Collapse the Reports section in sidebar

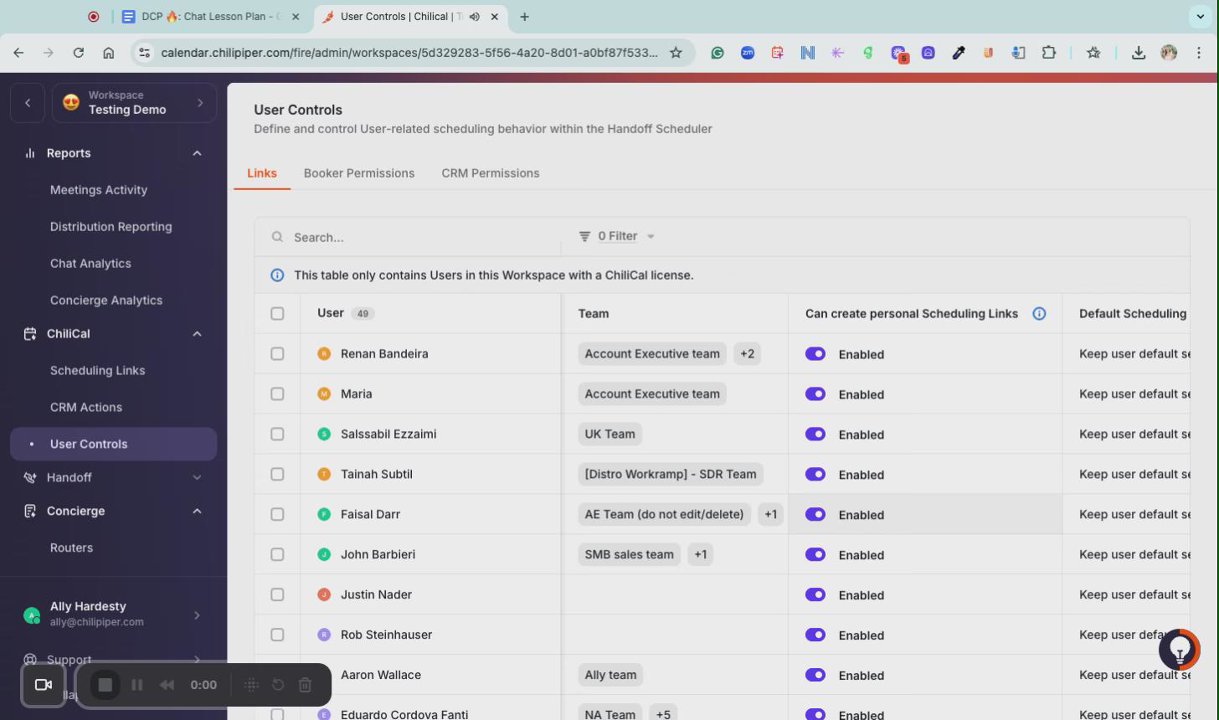(197, 153)
